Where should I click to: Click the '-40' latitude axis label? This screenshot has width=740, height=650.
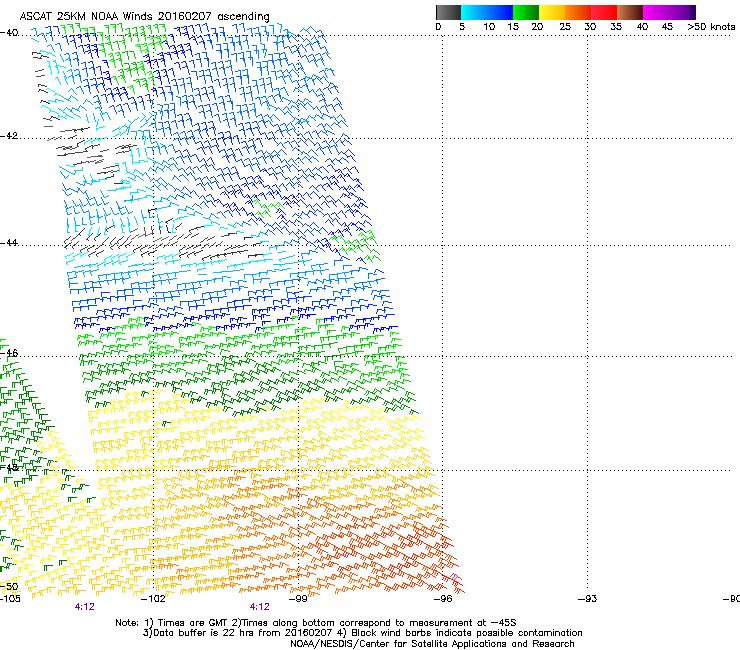[x=9, y=33]
